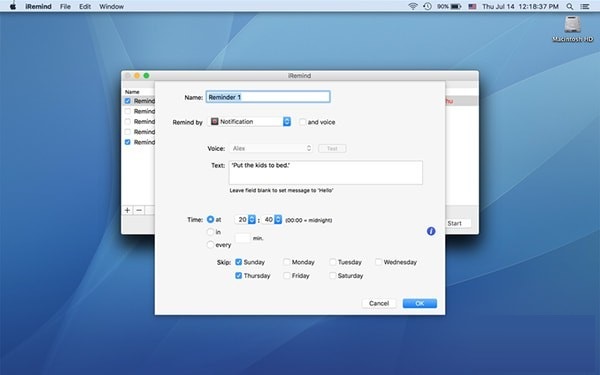Click the plus add reminder button
Viewport: 600px width, 375px height.
point(127,210)
